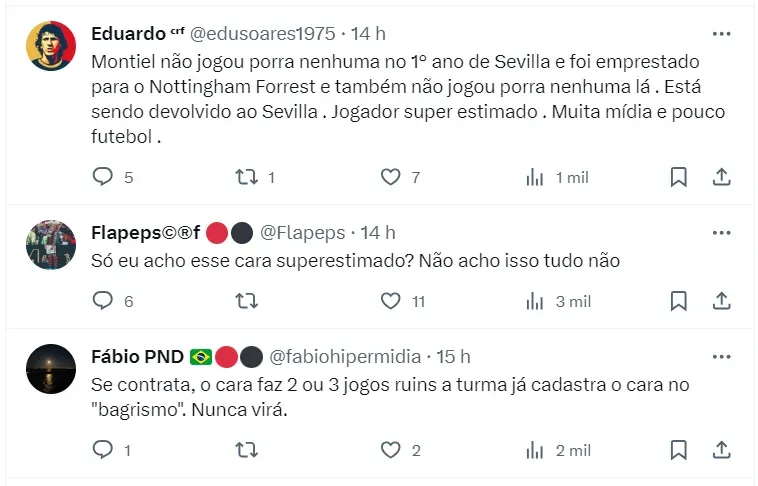Click Eduardo's profile avatar picture
The width and height of the screenshot is (758, 486).
tap(51, 46)
